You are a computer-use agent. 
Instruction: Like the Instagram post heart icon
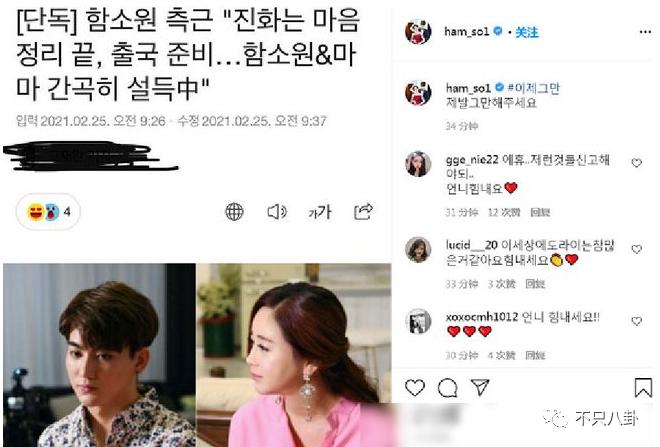[415, 388]
